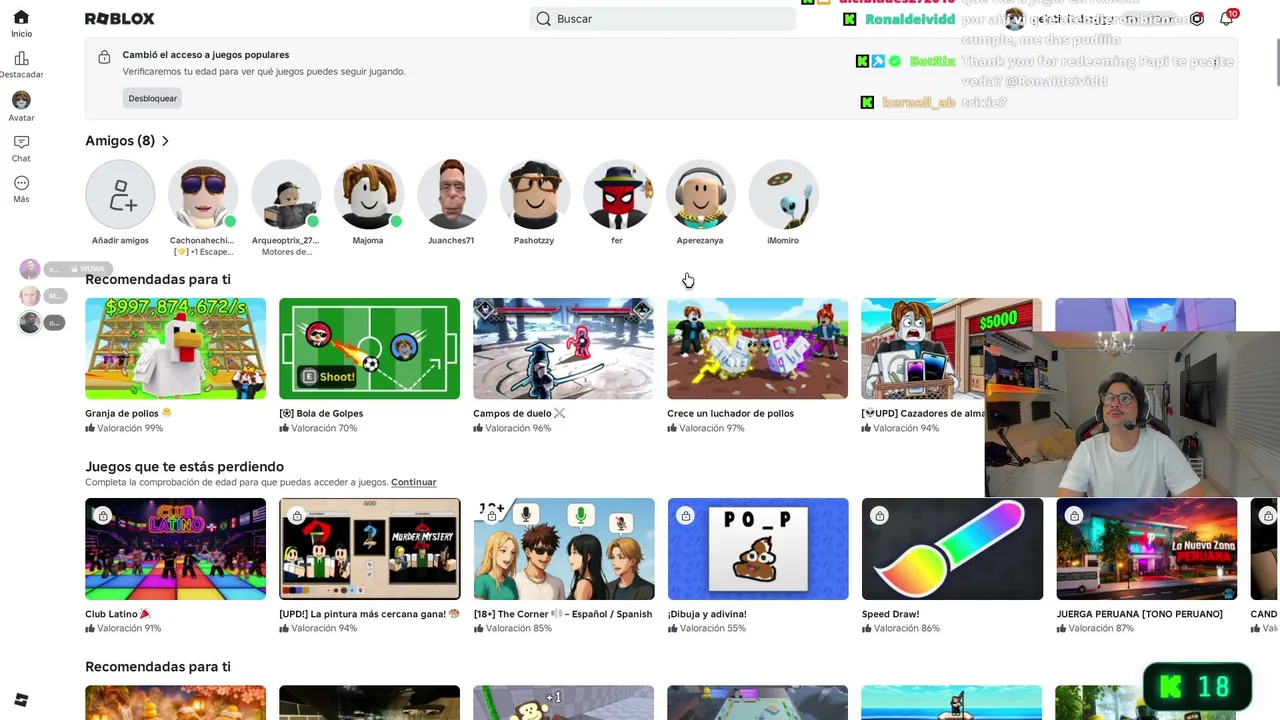Viewport: 1280px width, 720px height.
Task: Click lock icon on Dibuja y adivina thumbnail
Action: 685,516
